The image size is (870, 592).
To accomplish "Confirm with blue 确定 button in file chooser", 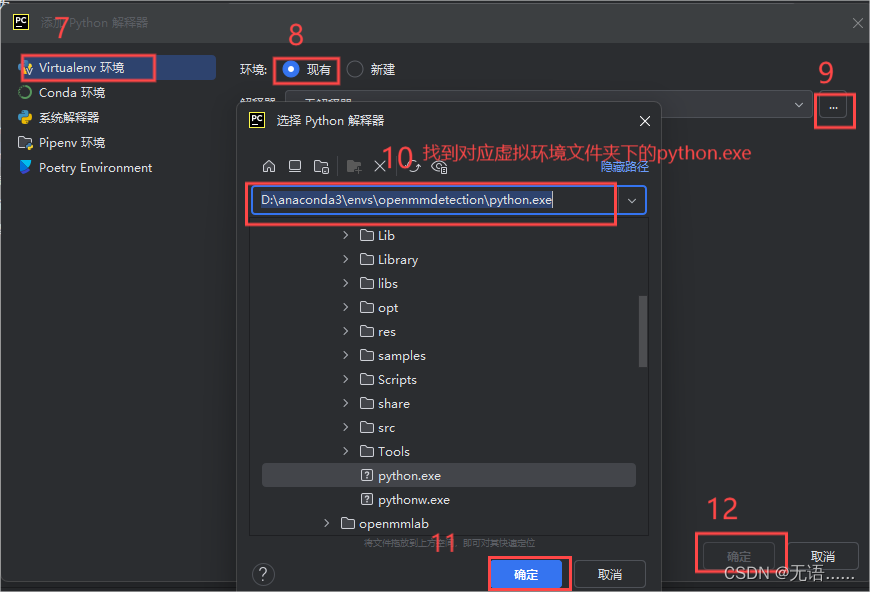I will click(527, 574).
